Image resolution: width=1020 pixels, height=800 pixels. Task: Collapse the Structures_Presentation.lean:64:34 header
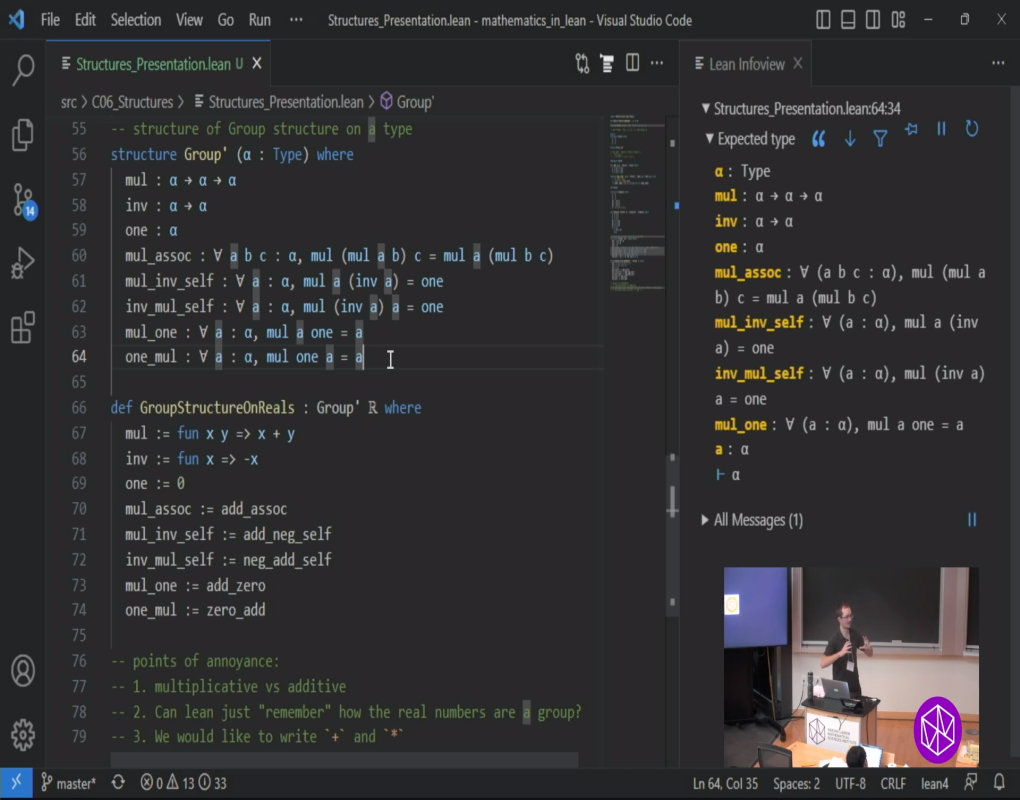[x=705, y=109]
